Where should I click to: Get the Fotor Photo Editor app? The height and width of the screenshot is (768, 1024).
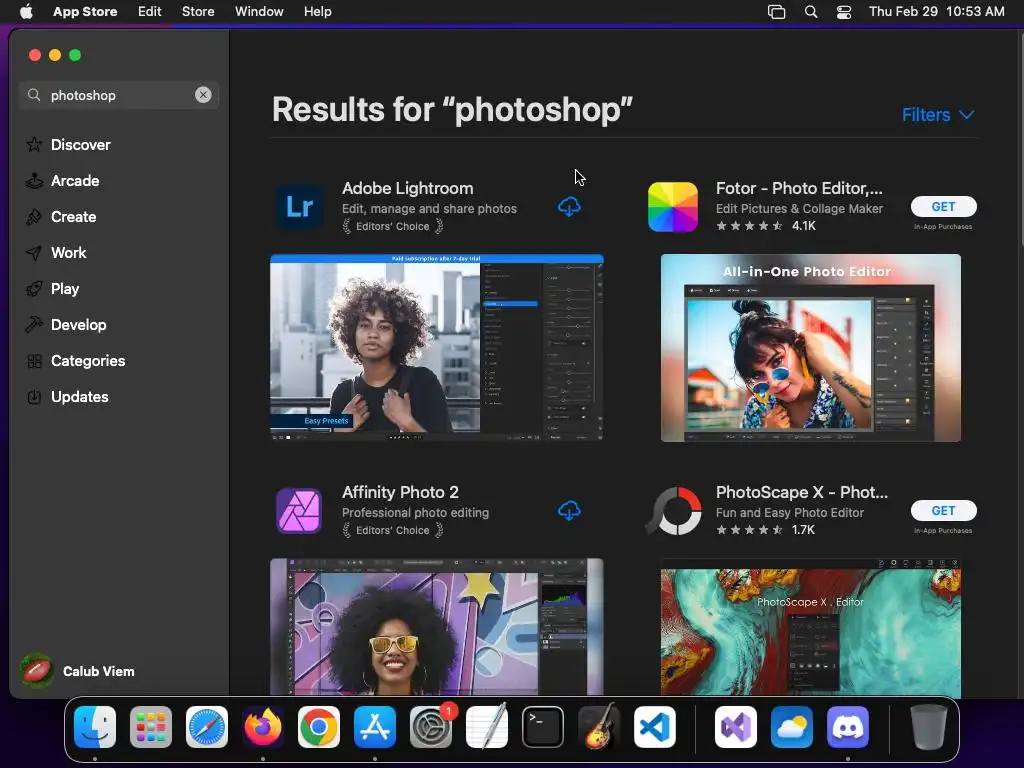pos(943,206)
